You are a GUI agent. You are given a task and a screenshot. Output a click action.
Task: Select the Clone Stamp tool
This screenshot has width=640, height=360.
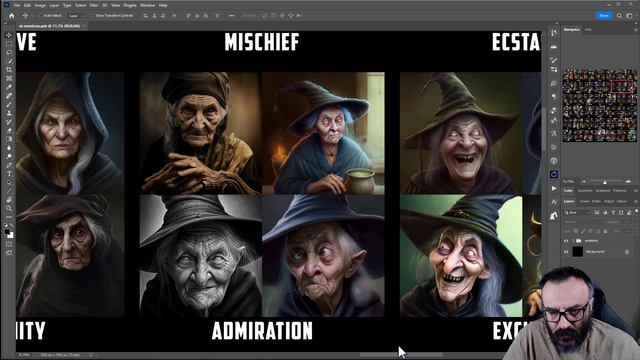(9, 113)
